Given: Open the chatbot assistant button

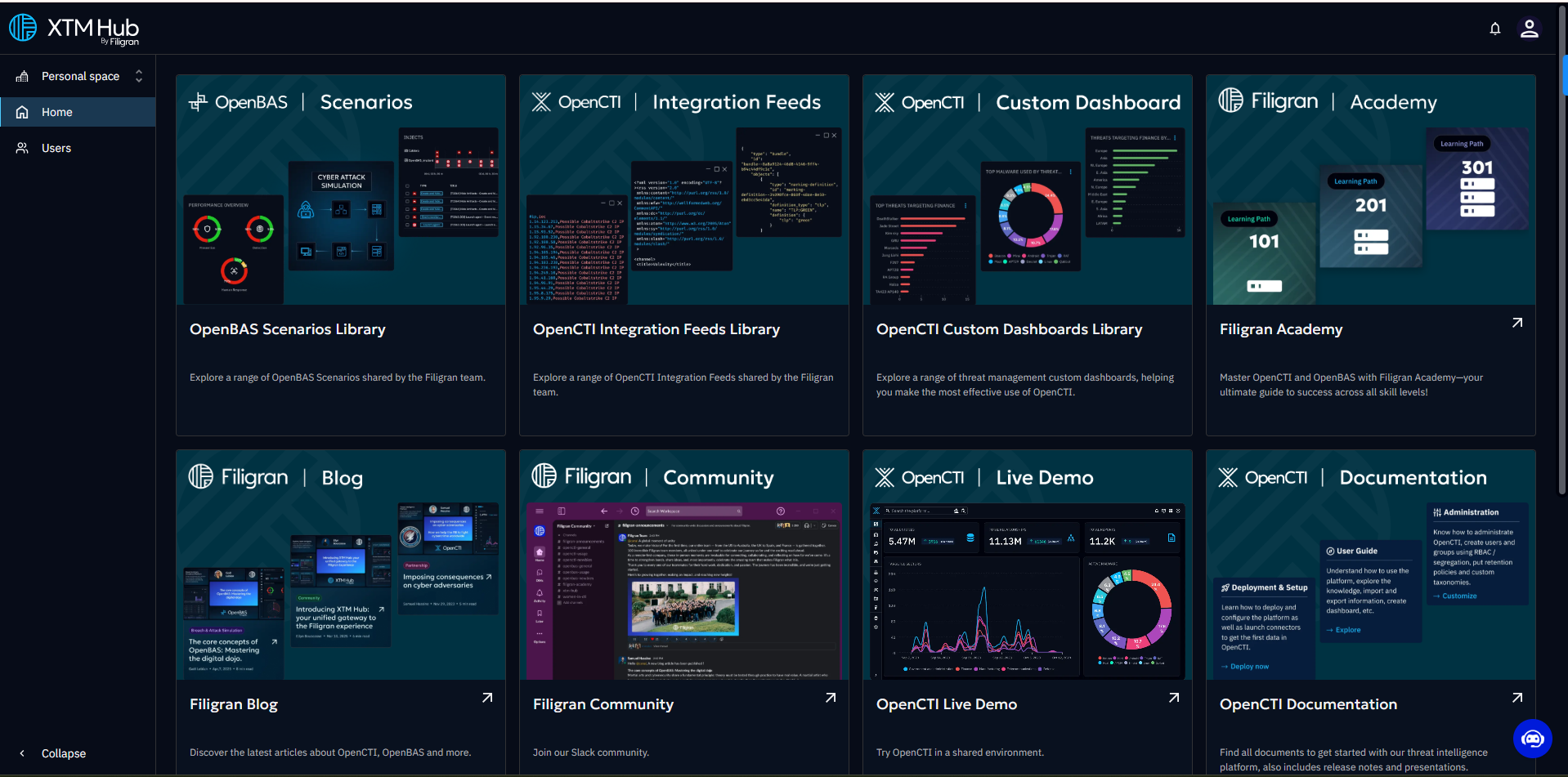Looking at the screenshot, I should [1533, 739].
